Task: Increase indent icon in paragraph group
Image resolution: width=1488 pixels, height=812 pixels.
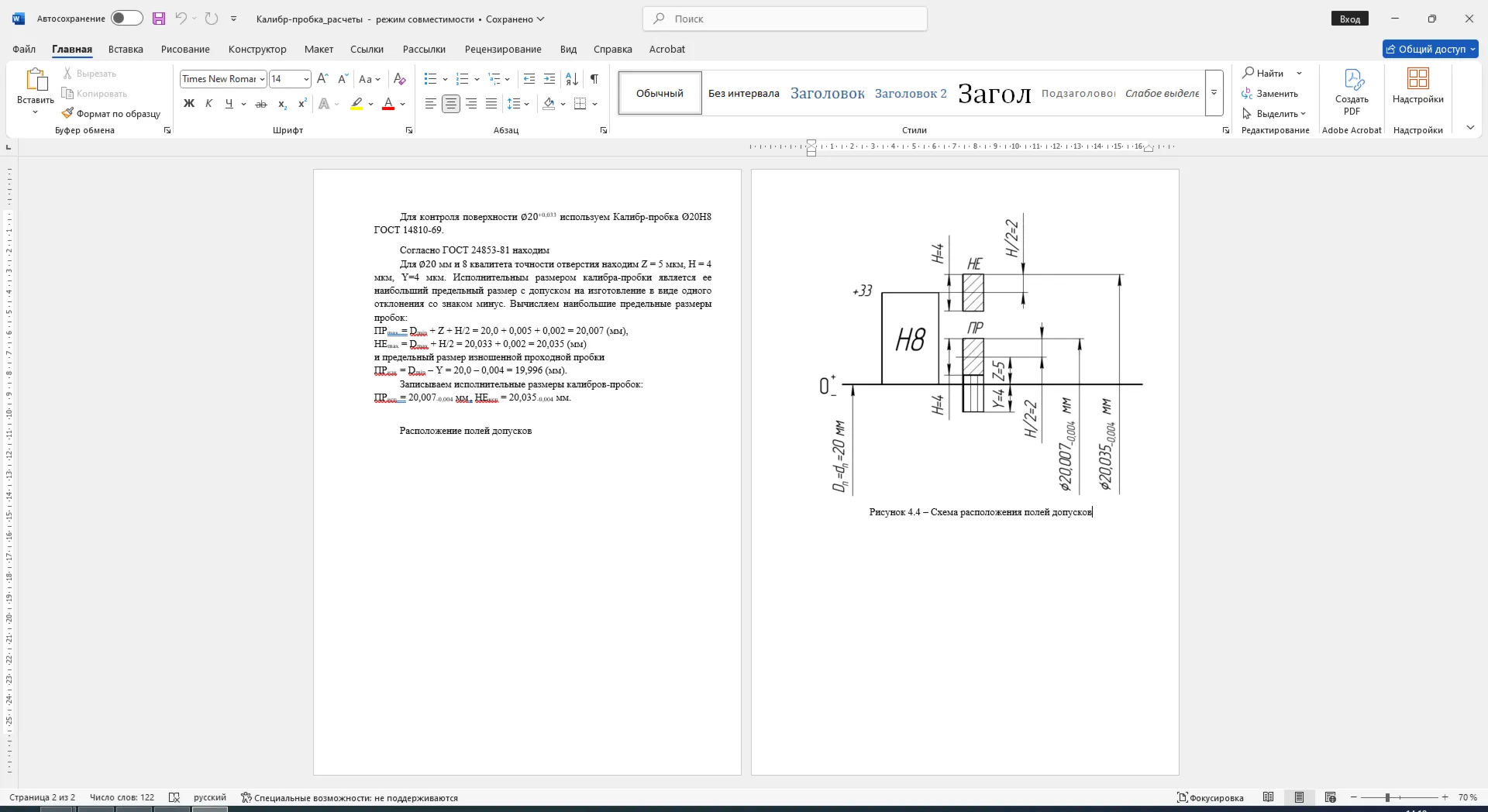Action: pos(549,79)
